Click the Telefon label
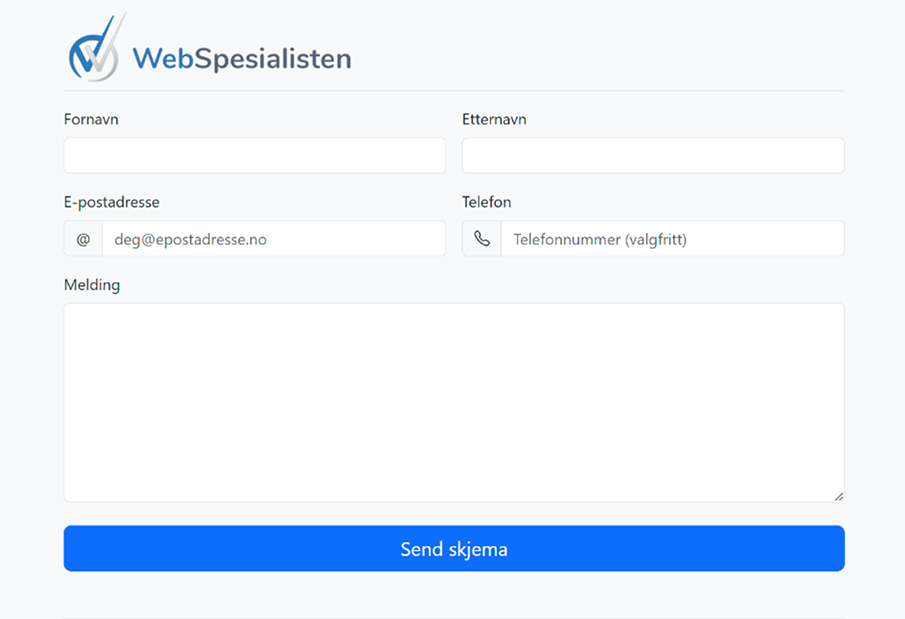 tap(486, 202)
